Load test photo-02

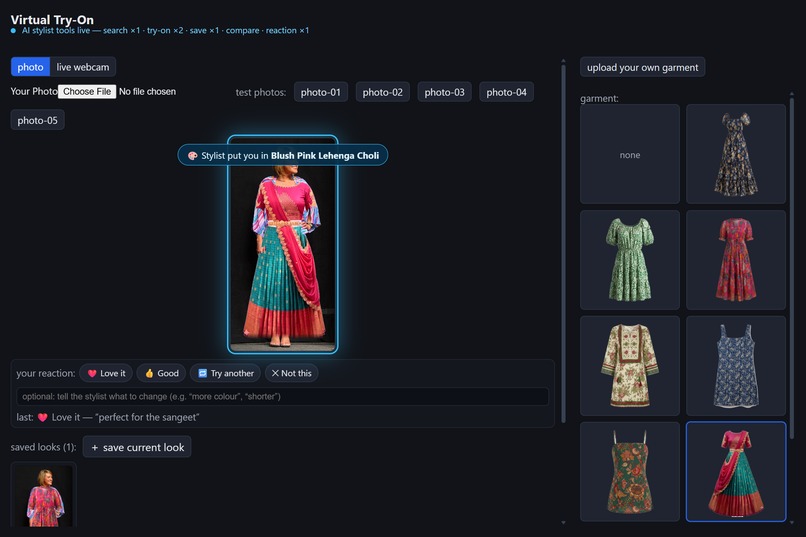pyautogui.click(x=382, y=92)
